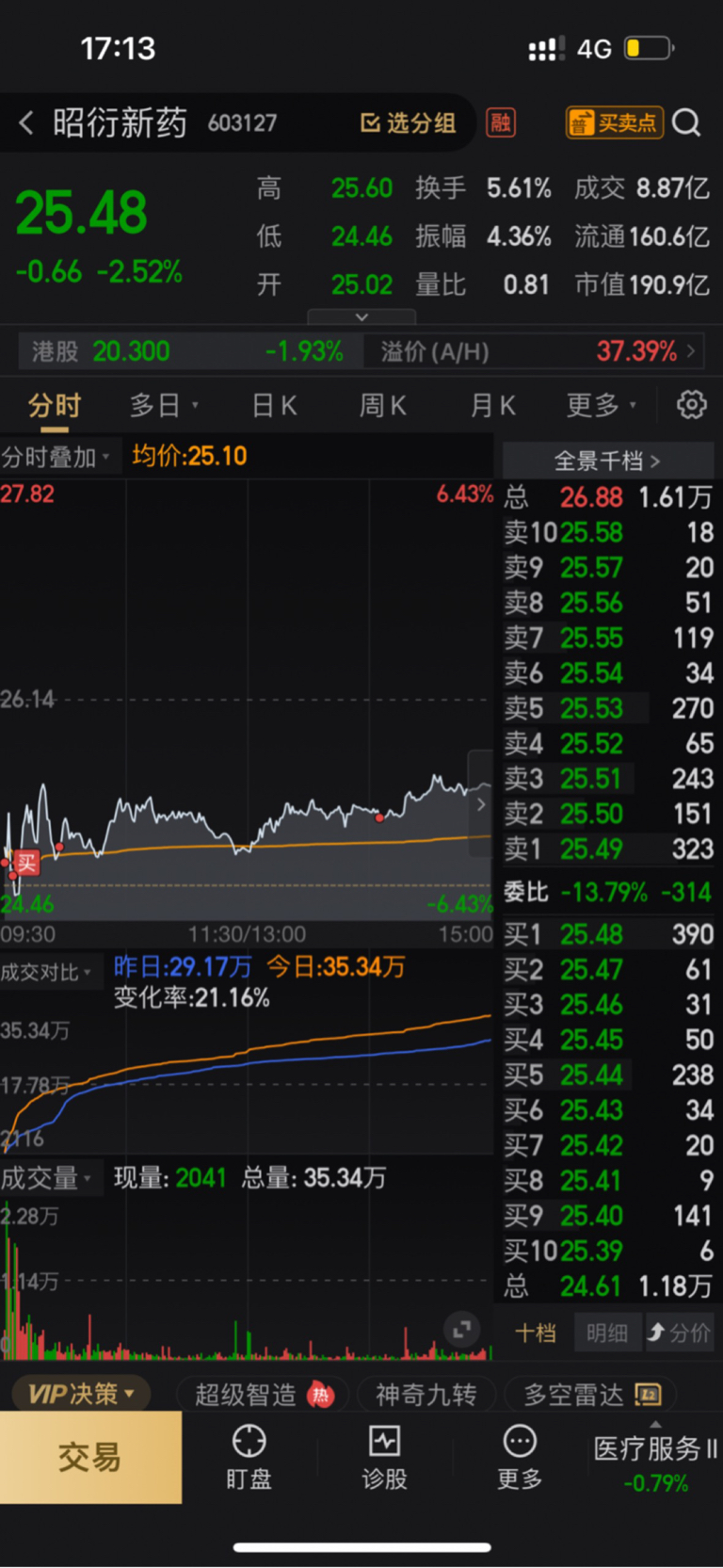Select the 卖10 25.58 order row
Screen dimensions: 723x1568
click(608, 532)
